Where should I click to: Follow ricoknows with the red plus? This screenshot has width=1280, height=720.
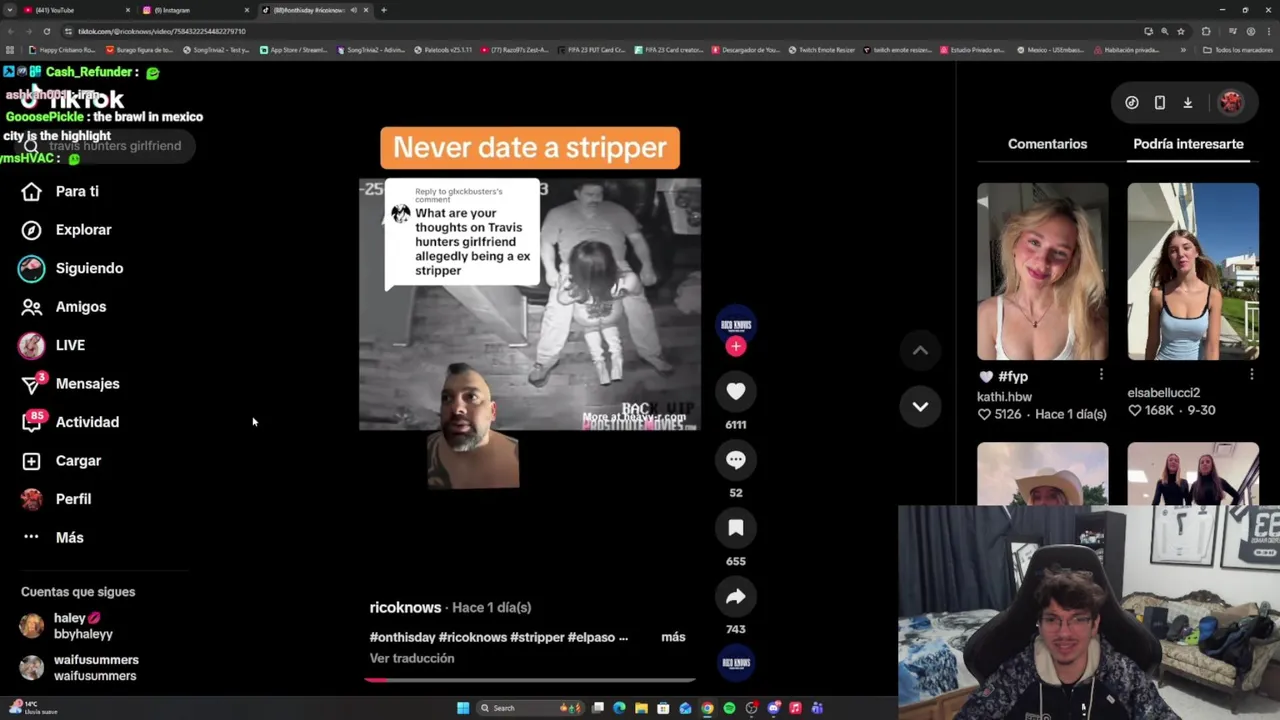click(x=736, y=347)
